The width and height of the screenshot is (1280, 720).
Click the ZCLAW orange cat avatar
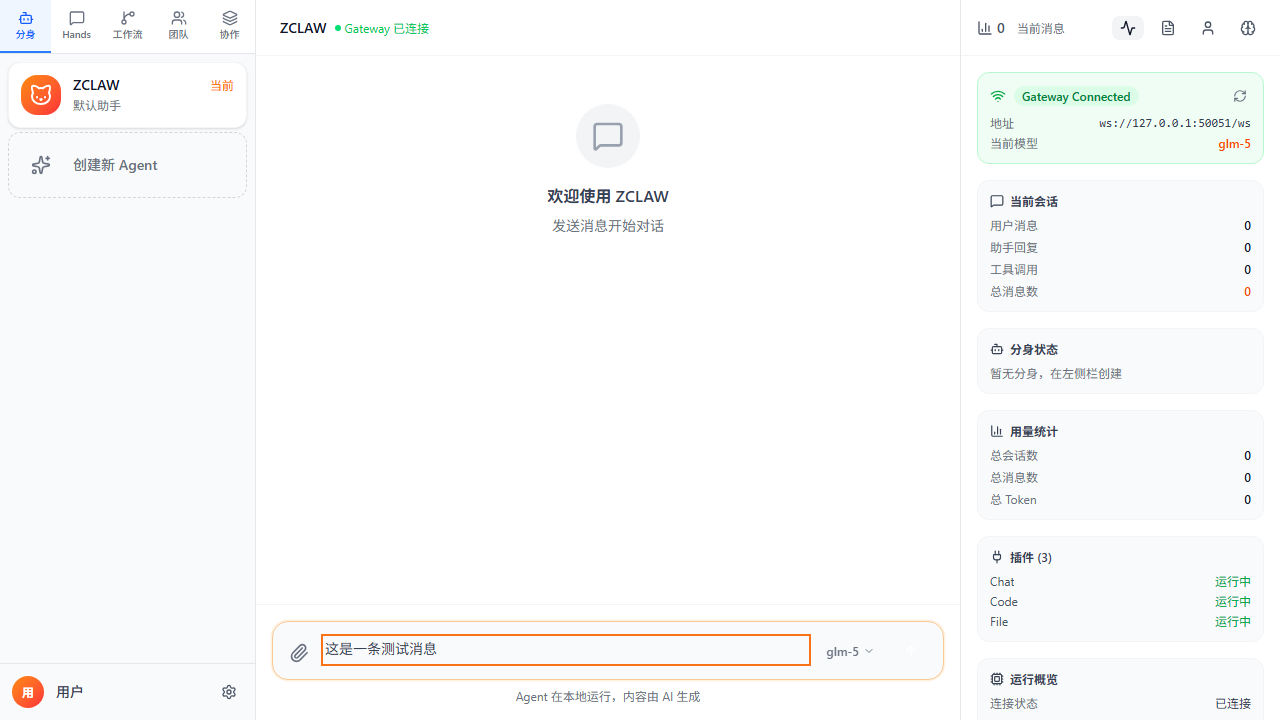(x=41, y=95)
